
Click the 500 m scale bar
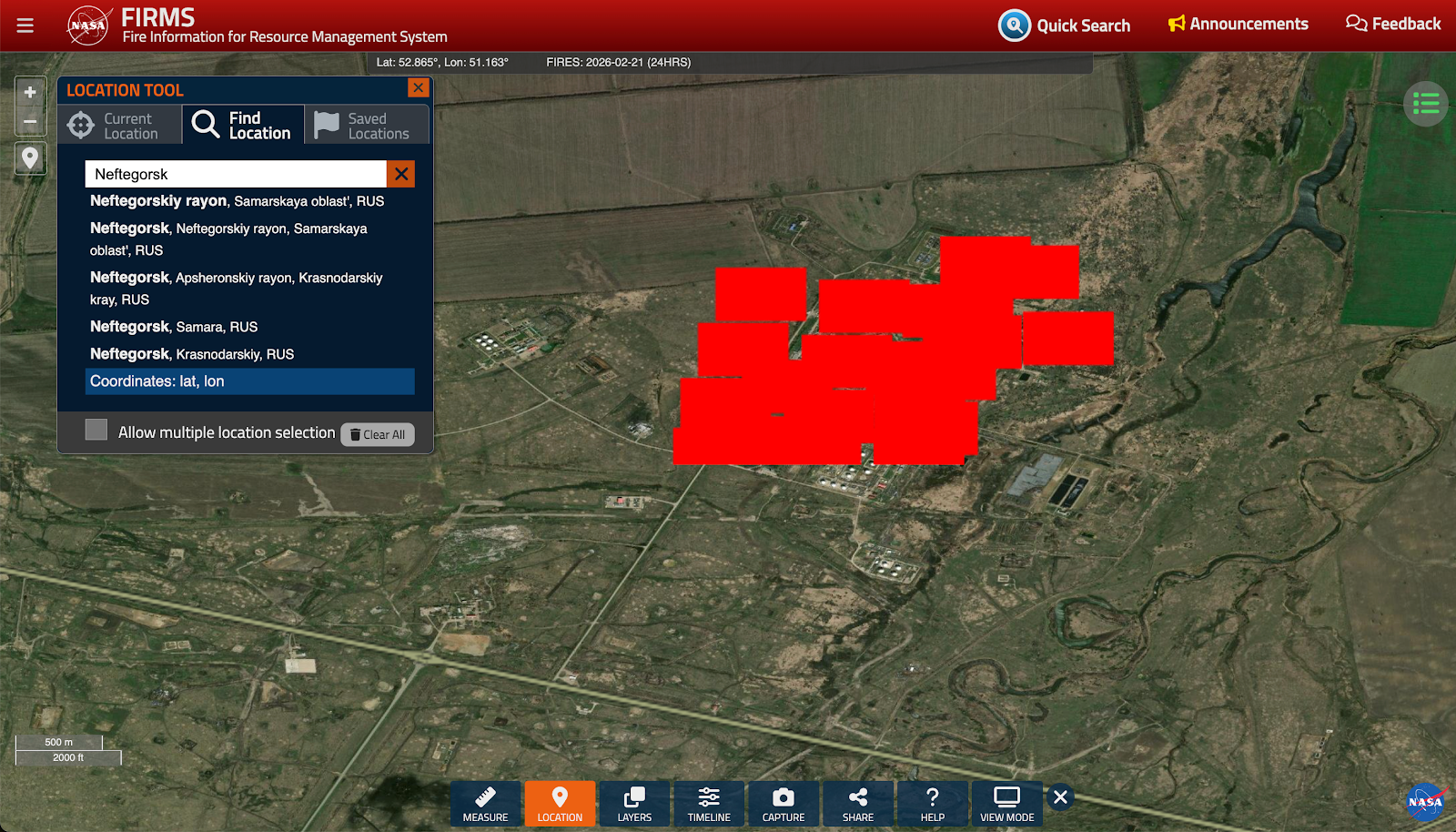click(x=59, y=742)
